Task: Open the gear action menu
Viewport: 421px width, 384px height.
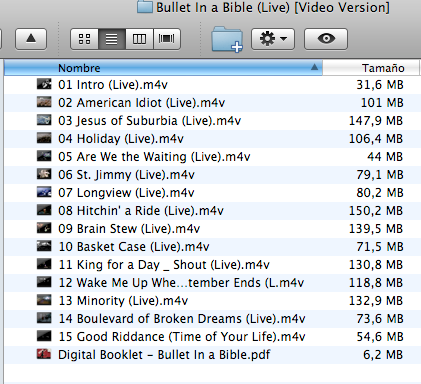Action: tap(273, 39)
